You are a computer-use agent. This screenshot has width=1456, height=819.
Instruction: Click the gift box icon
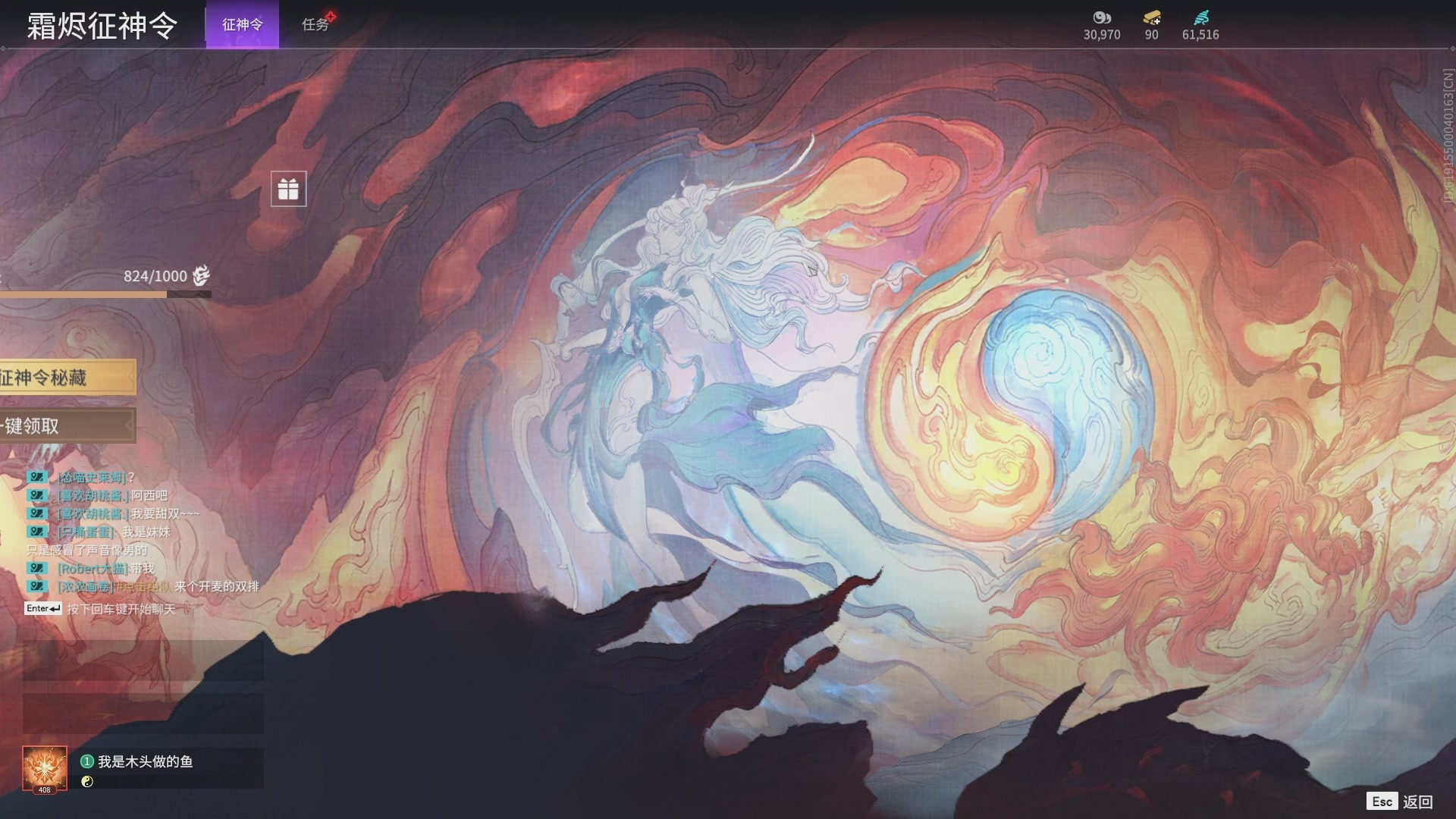coord(288,189)
